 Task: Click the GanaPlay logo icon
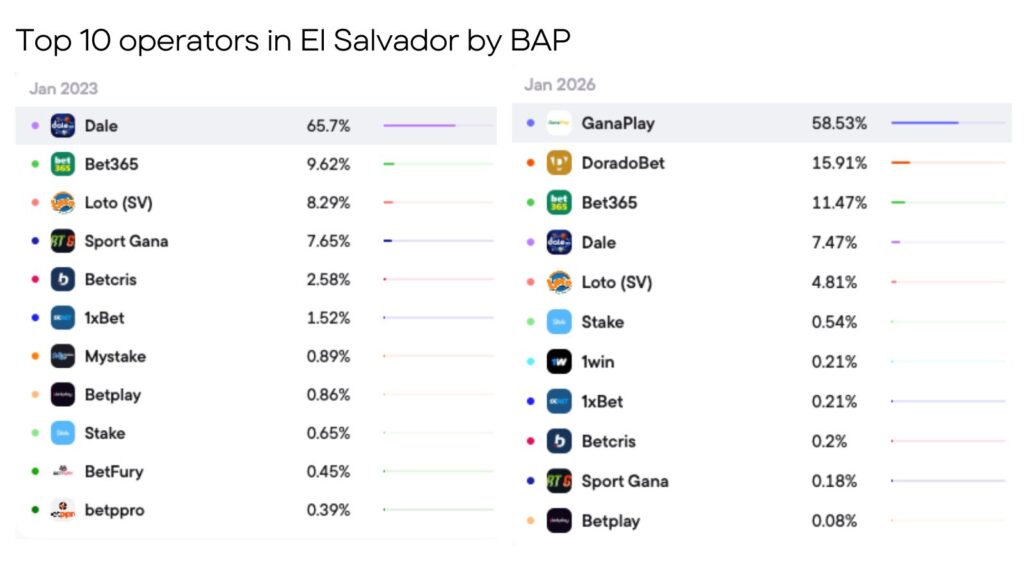tap(559, 123)
